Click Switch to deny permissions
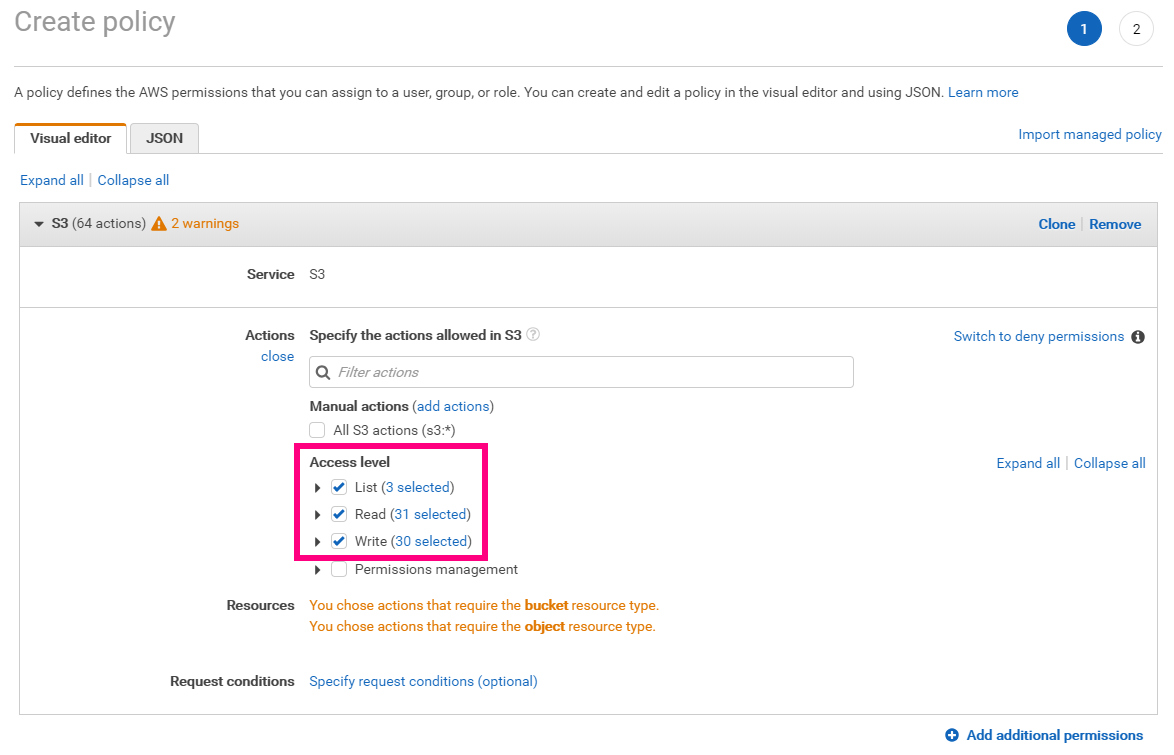This screenshot has height=755, width=1174. pyautogui.click(x=1038, y=336)
